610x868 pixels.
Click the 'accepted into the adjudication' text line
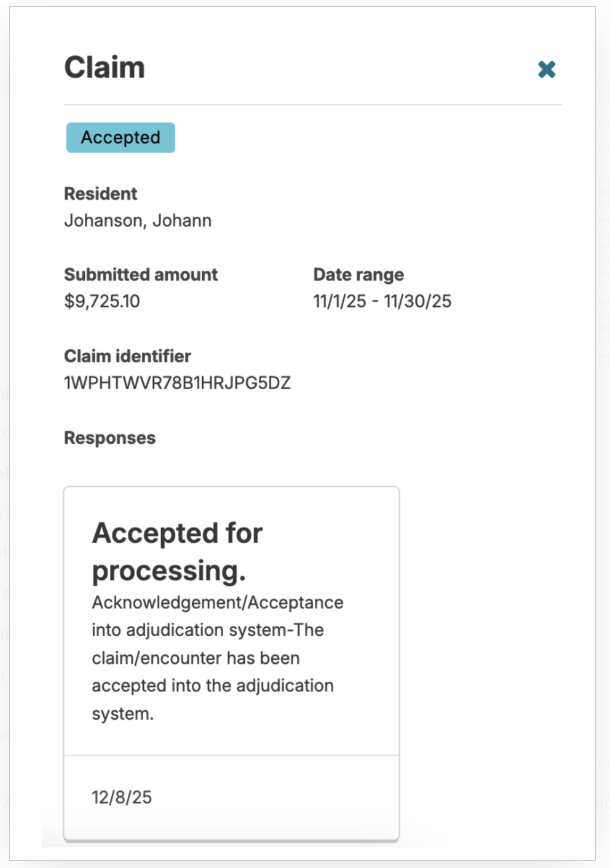(x=212, y=687)
